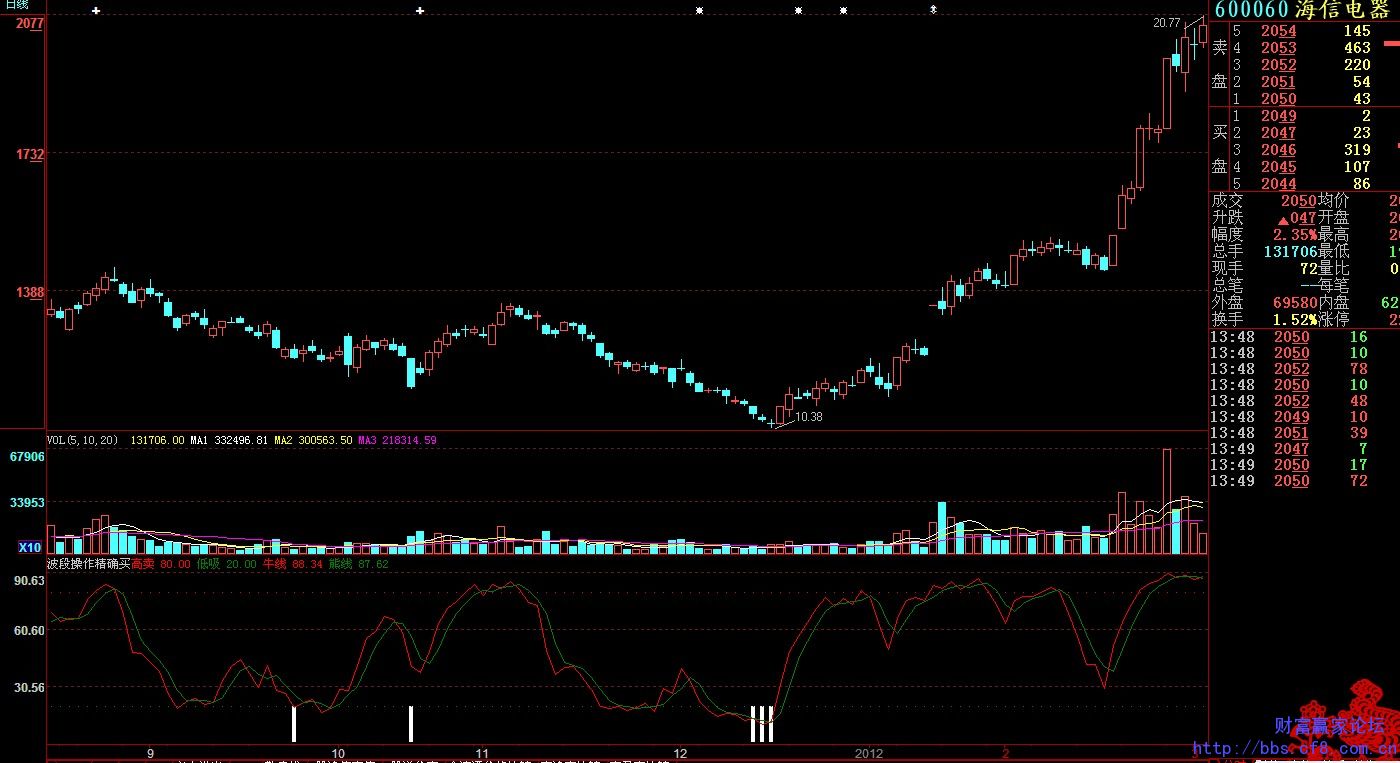
Task: Click the tallest volume bar
Action: [1166, 501]
